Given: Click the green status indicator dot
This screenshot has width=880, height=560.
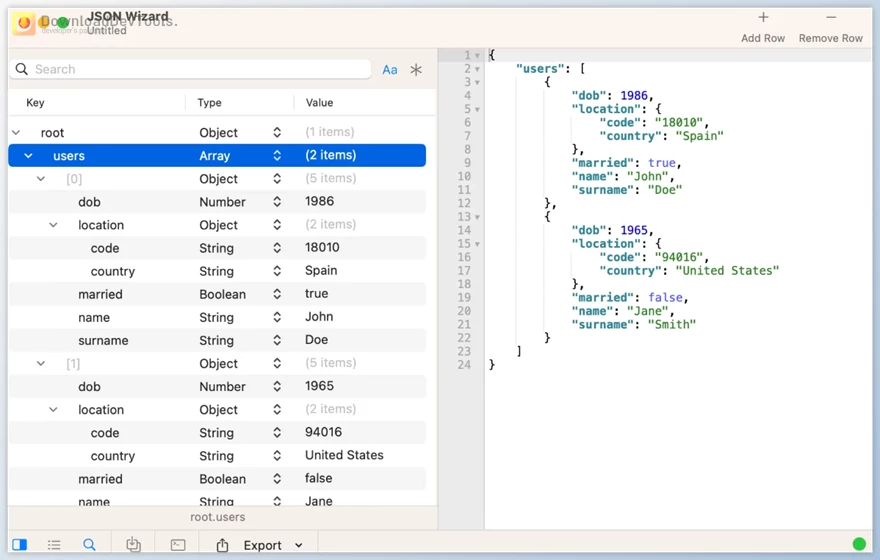Looking at the screenshot, I should point(859,544).
